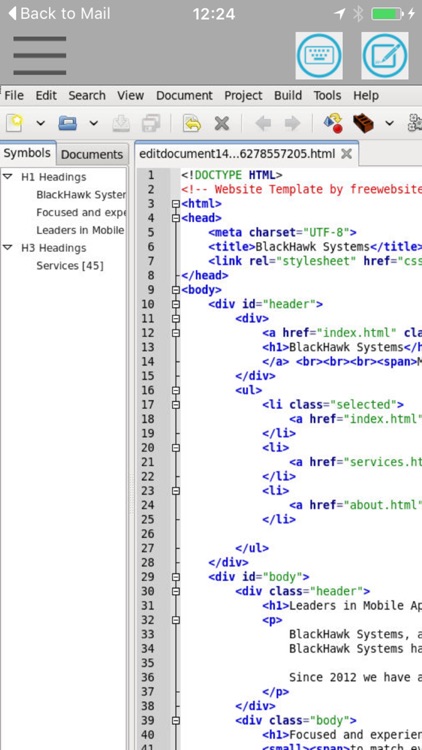Screen dimensions: 422x750
Task: Close the editdocument14...html tab
Action: [346, 154]
